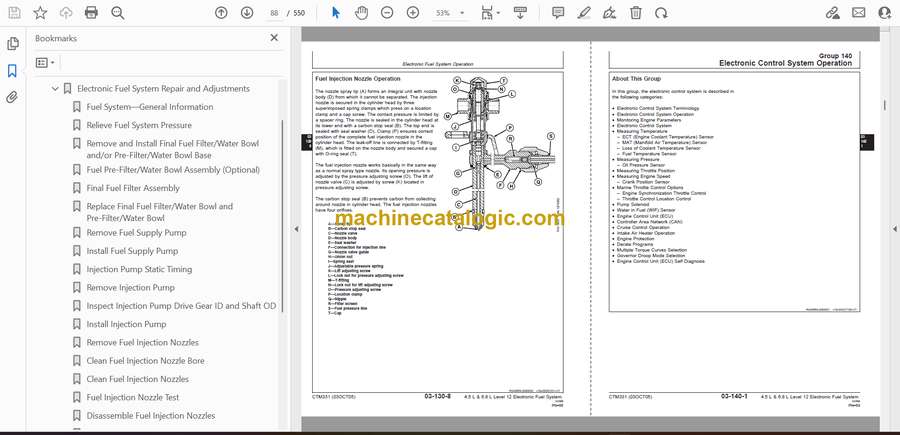The height and width of the screenshot is (435, 900).
Task: Print the document using the printer icon
Action: click(x=91, y=12)
